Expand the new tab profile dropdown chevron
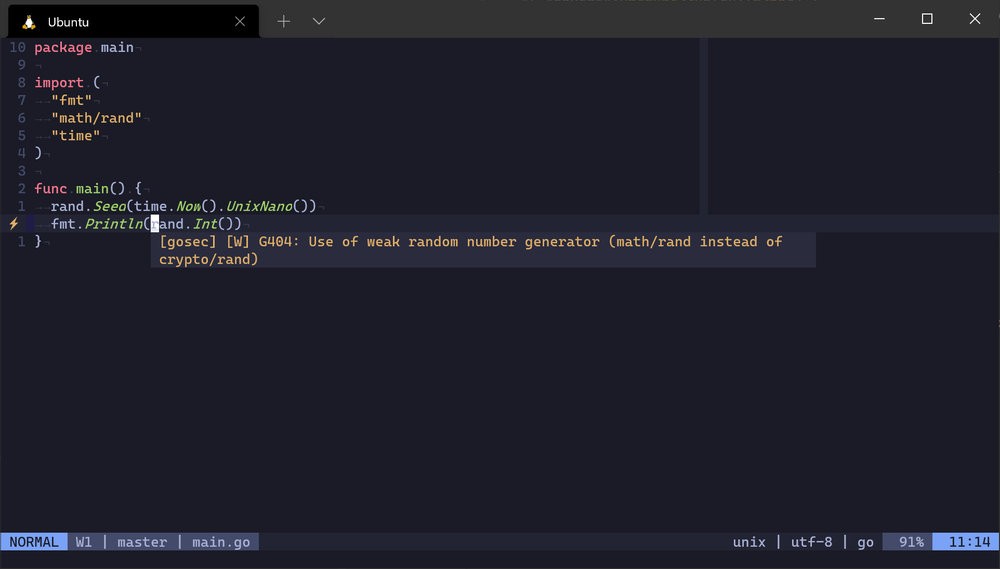 pyautogui.click(x=319, y=21)
